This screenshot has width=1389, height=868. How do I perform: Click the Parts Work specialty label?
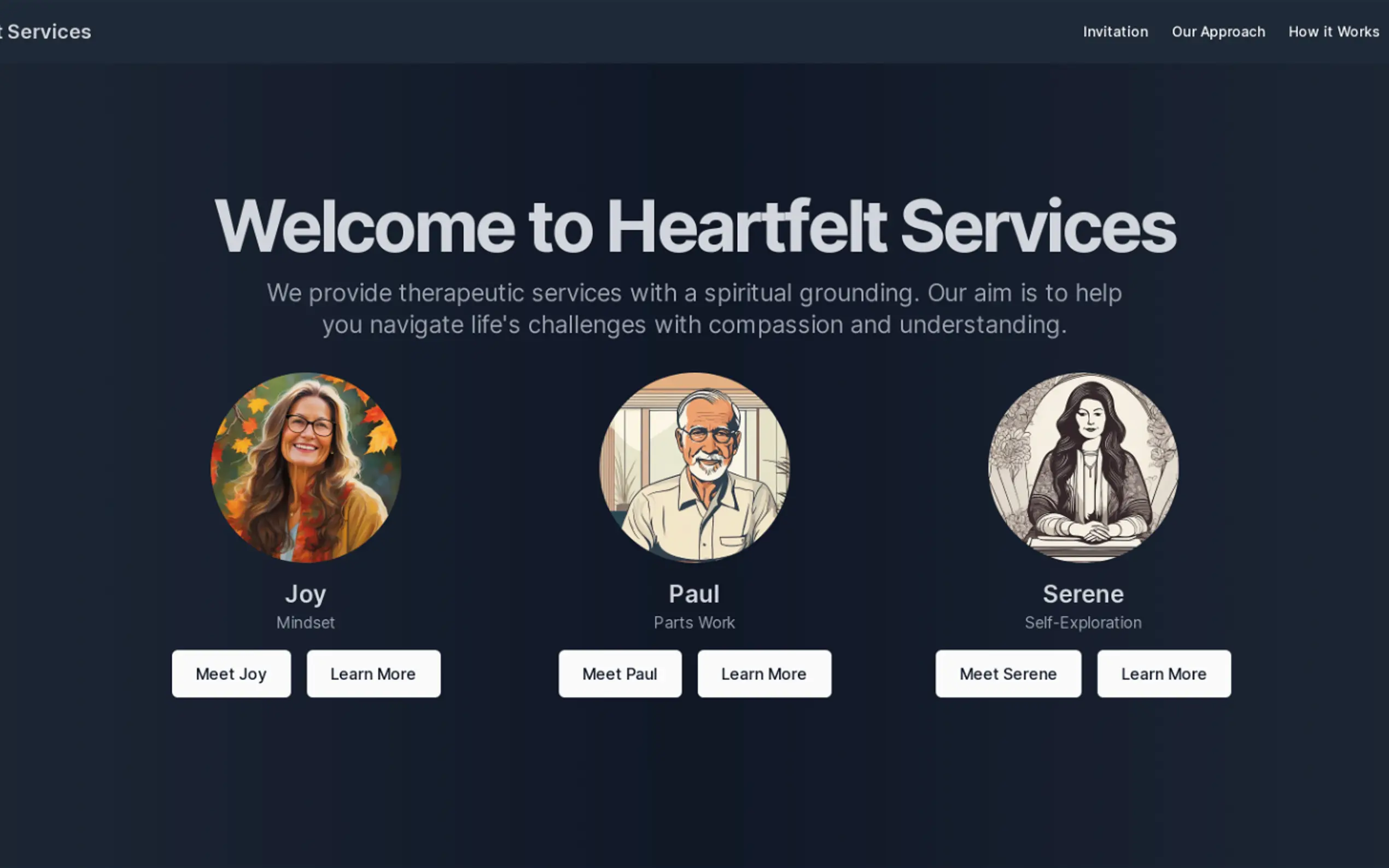(694, 622)
